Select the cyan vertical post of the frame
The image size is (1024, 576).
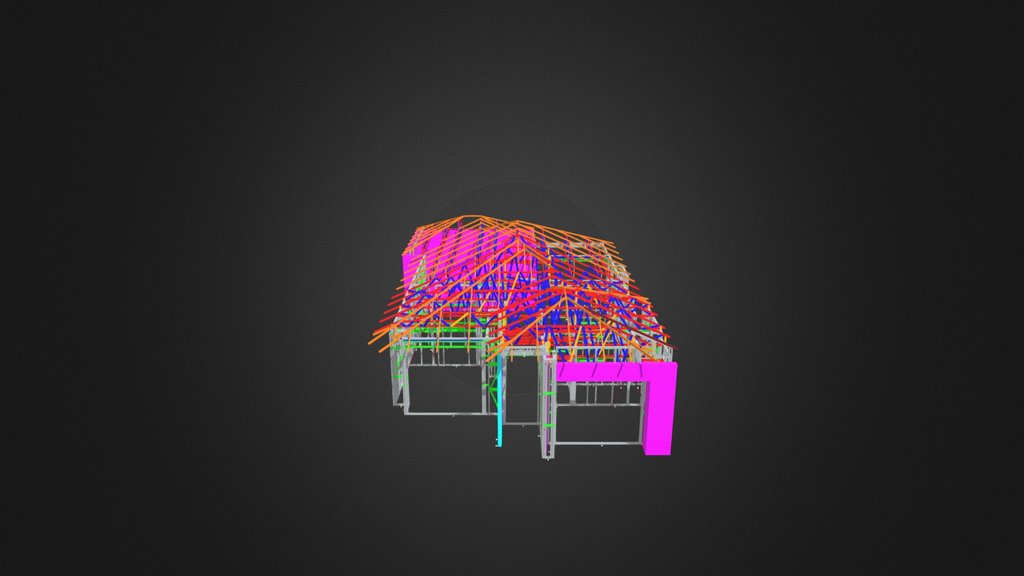499,402
